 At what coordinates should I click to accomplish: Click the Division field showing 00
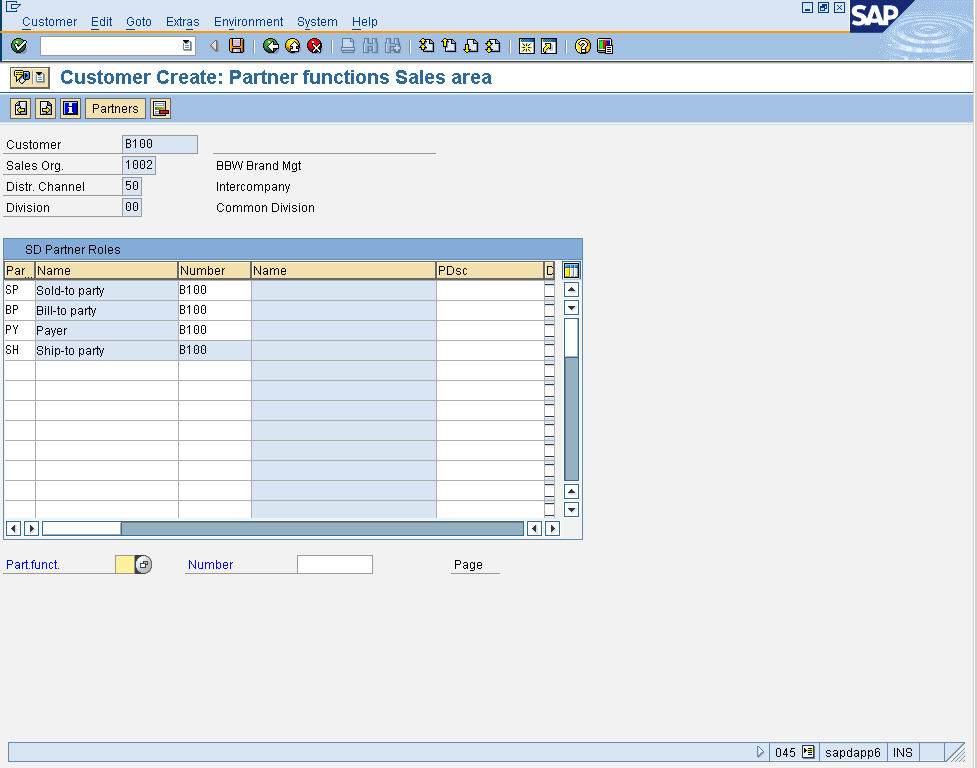(132, 207)
